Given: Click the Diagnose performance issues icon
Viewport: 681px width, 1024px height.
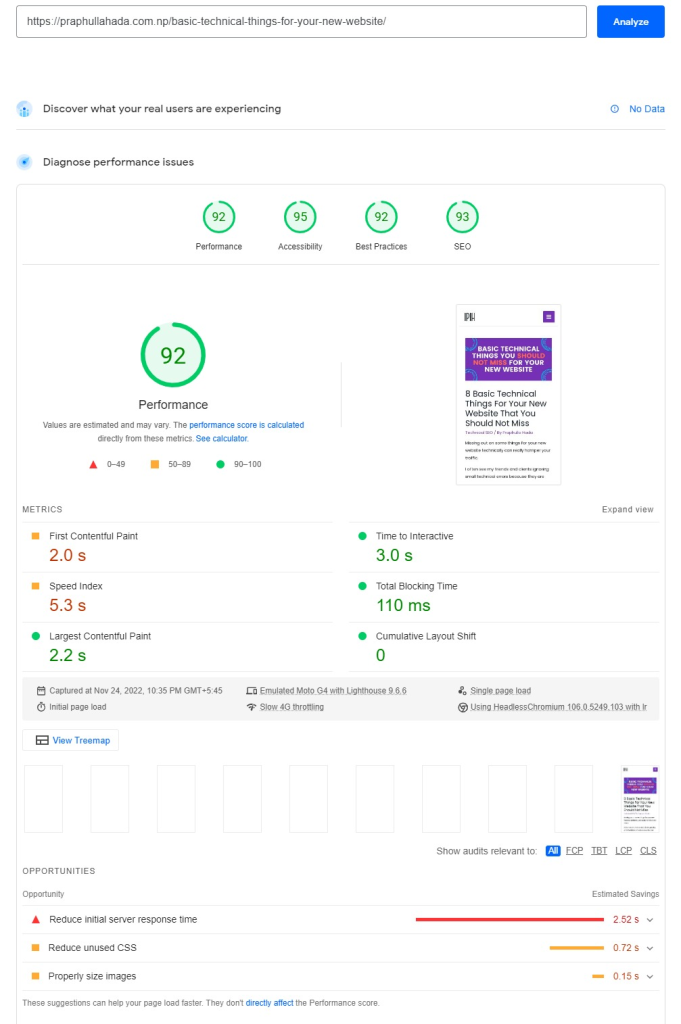Looking at the screenshot, I should click(x=25, y=162).
